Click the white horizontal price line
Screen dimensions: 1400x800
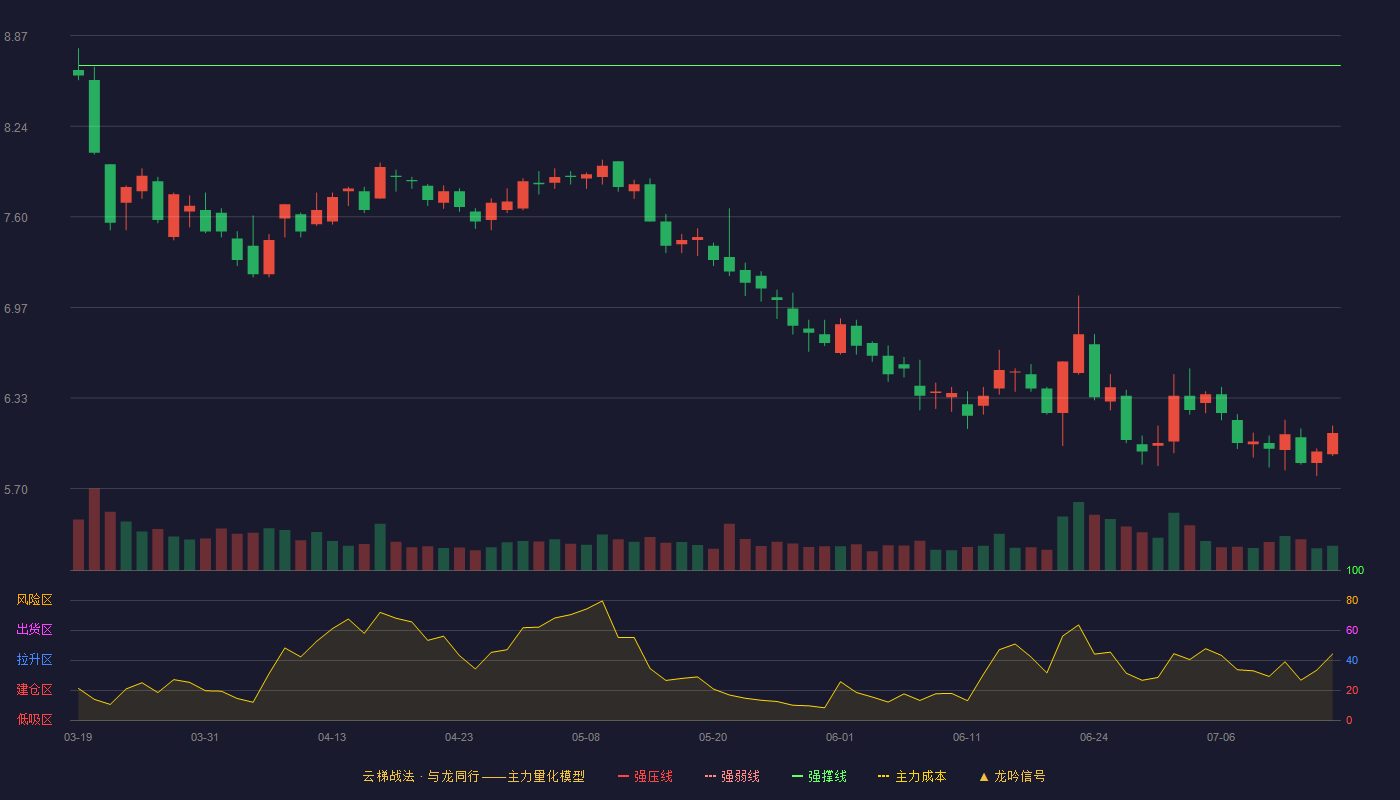[x=709, y=66]
